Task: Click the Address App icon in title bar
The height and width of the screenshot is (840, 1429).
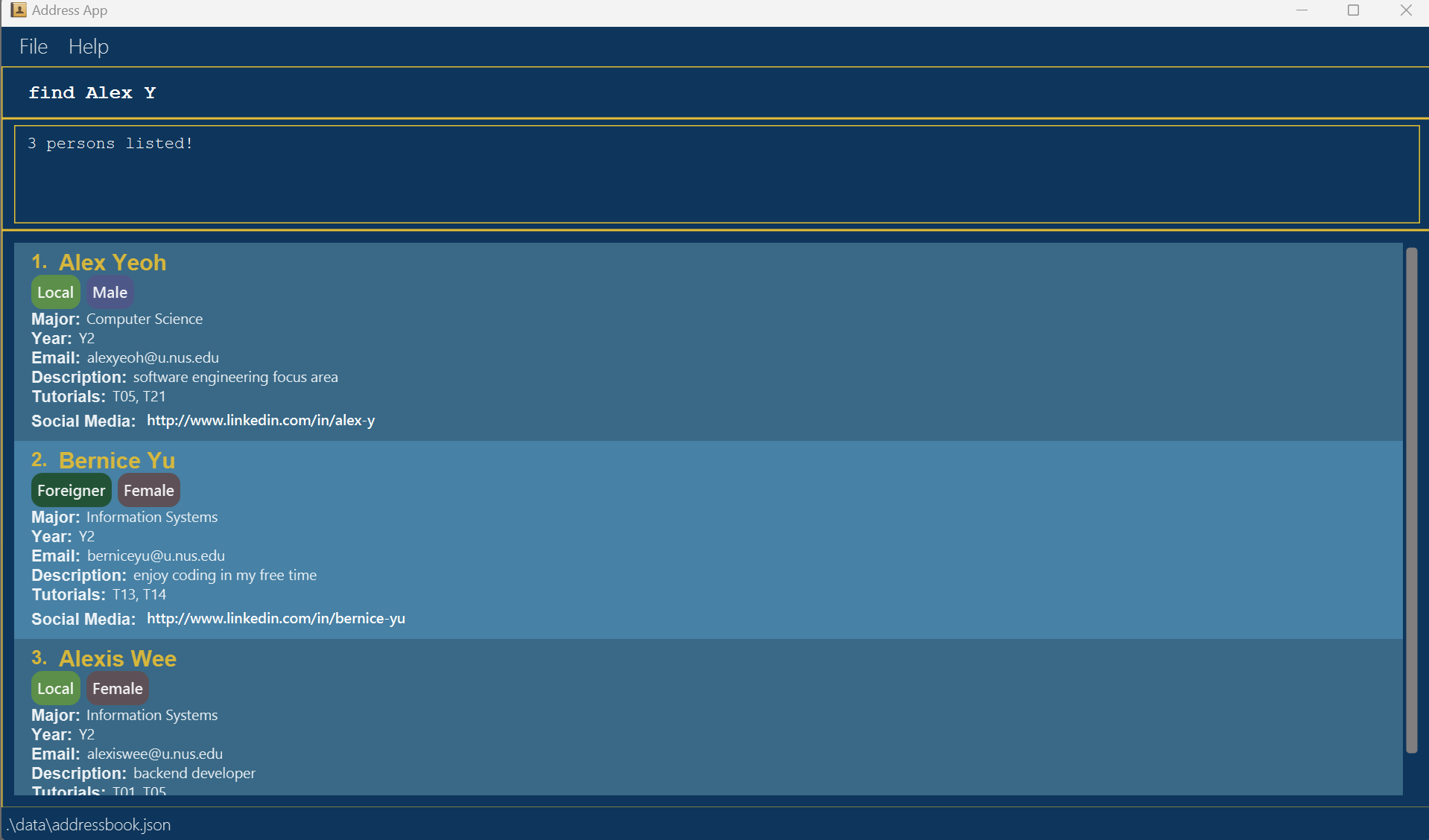Action: 18,10
